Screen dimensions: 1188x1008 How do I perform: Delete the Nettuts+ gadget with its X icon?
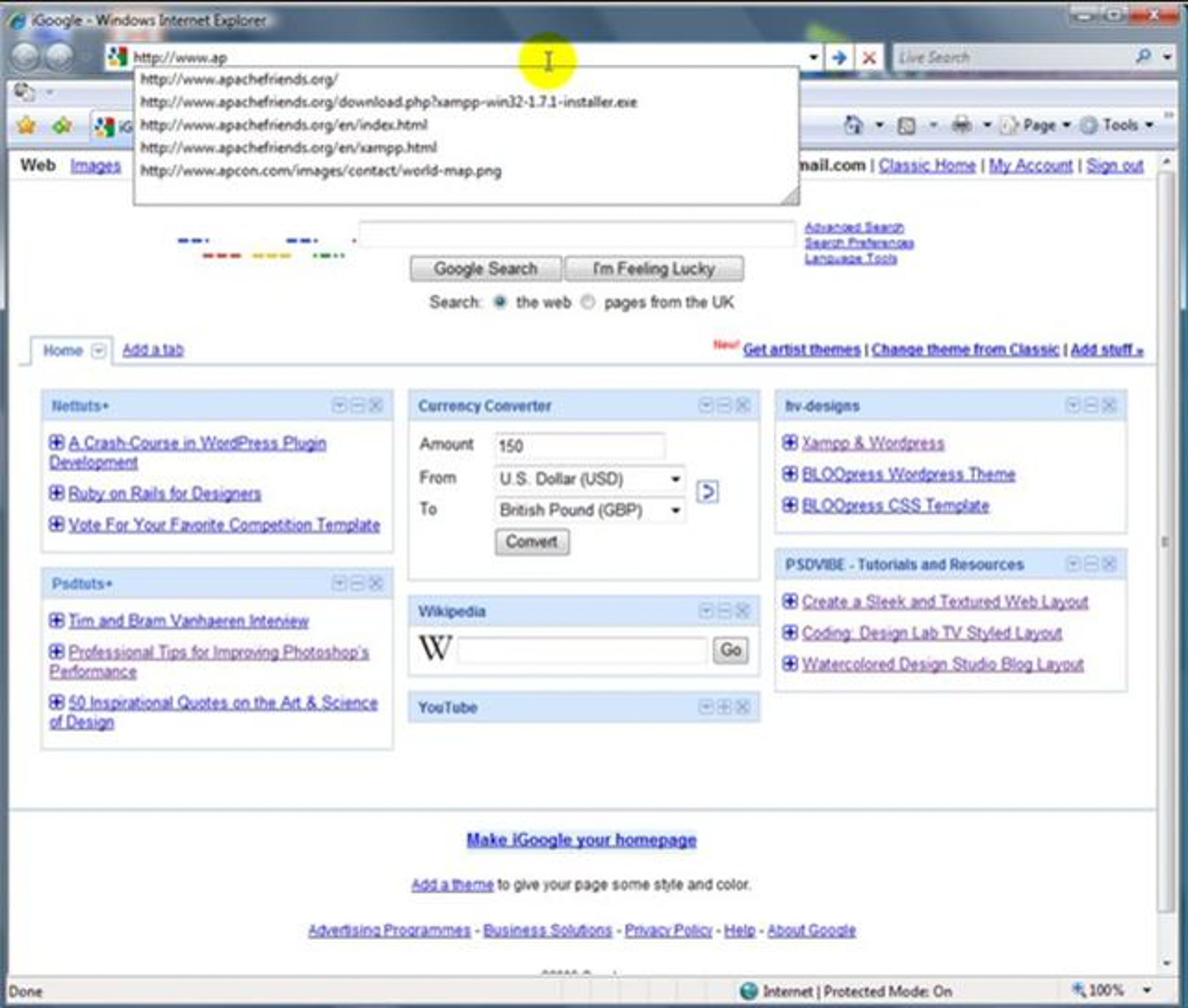[376, 405]
